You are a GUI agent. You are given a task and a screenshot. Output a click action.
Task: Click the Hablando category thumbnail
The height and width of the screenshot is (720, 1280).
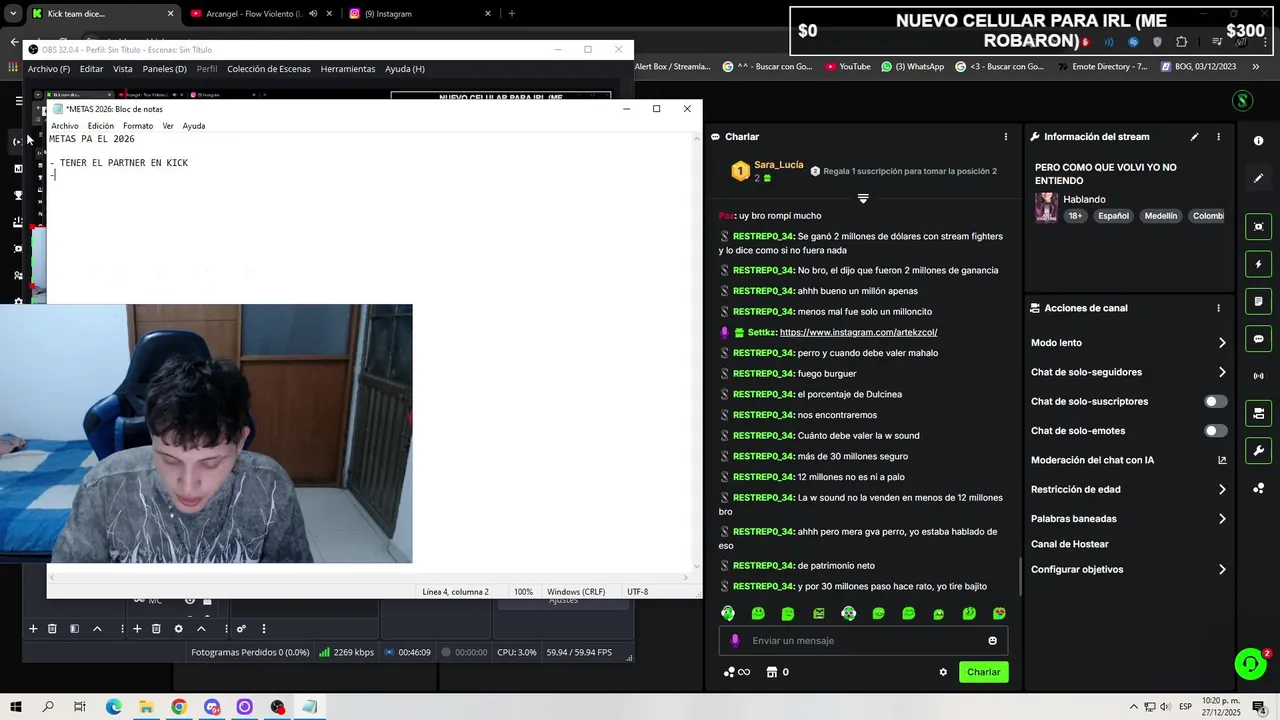point(1046,207)
